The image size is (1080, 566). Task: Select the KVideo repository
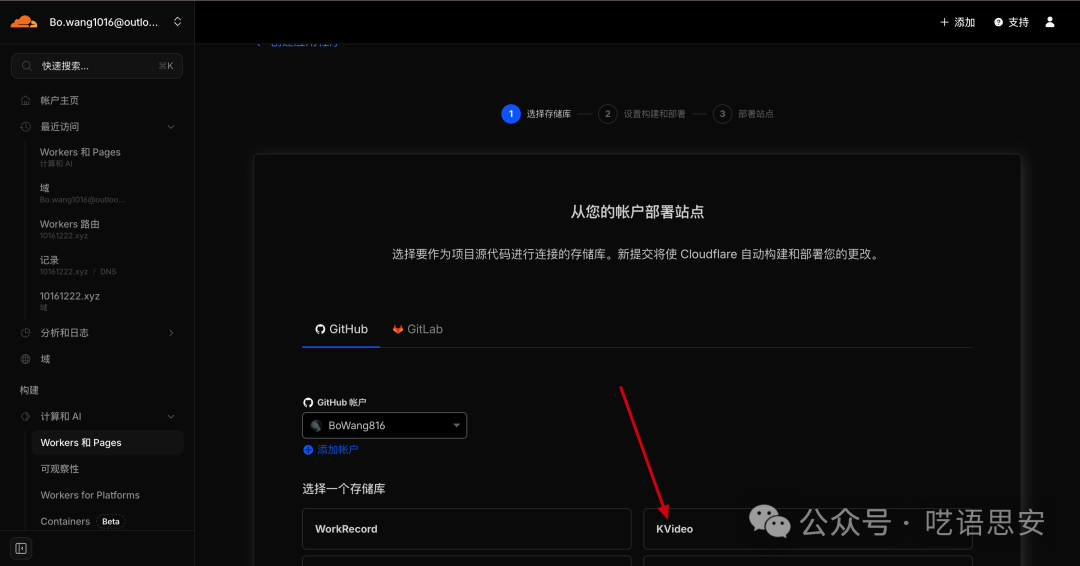[x=806, y=529]
